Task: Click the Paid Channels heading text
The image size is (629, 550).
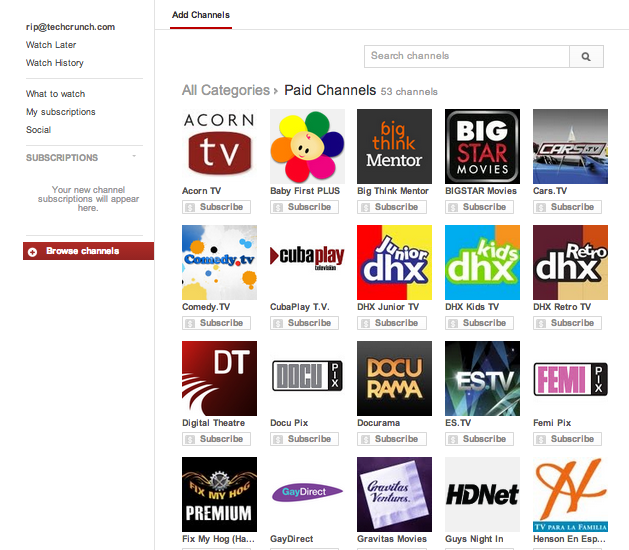Action: pos(330,90)
